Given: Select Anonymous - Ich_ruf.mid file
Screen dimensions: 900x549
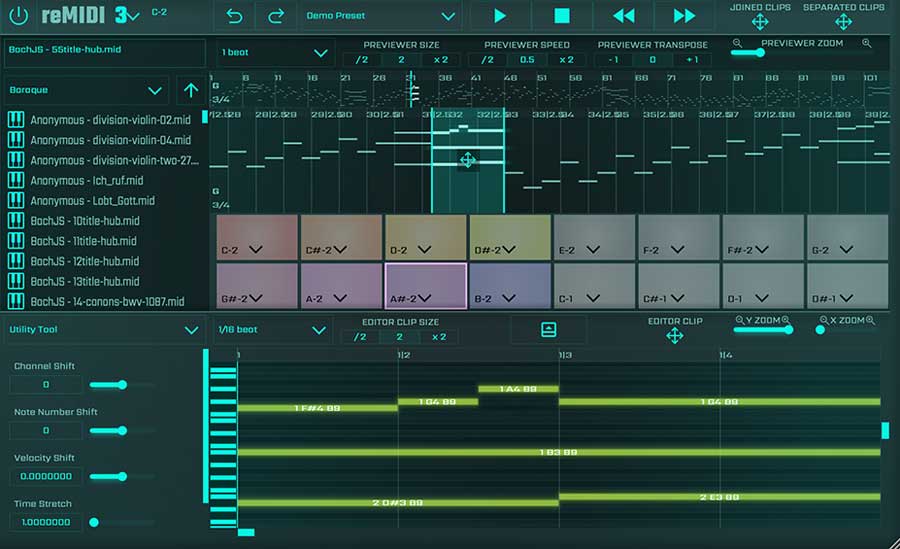Looking at the screenshot, I should [x=87, y=180].
